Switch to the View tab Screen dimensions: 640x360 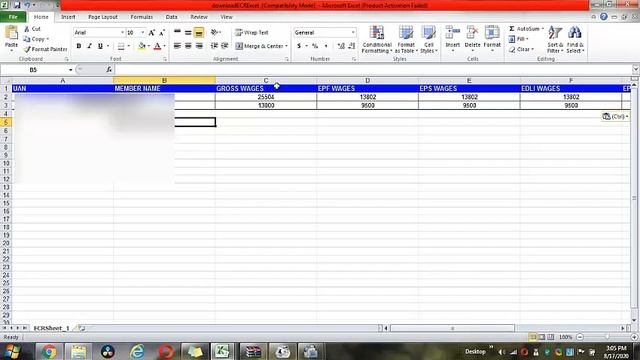(226, 17)
